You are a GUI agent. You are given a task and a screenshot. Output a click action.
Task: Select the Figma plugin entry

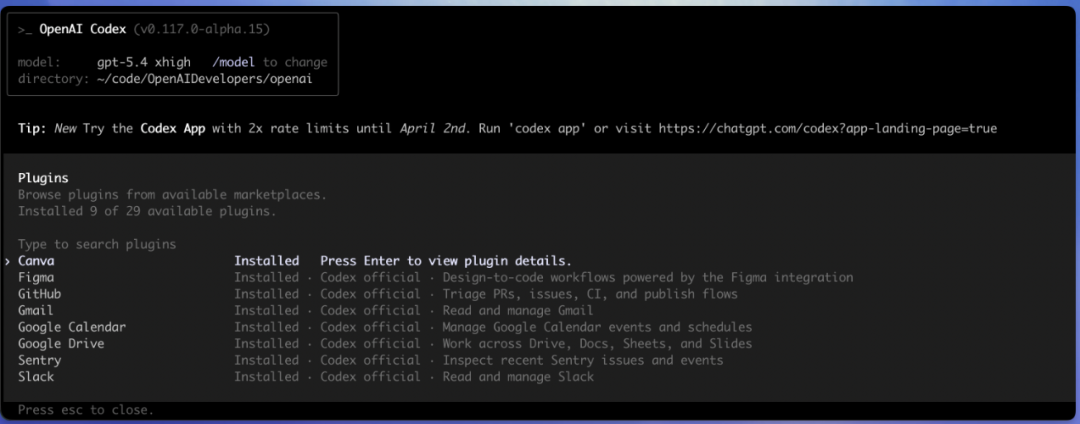click(x=36, y=277)
